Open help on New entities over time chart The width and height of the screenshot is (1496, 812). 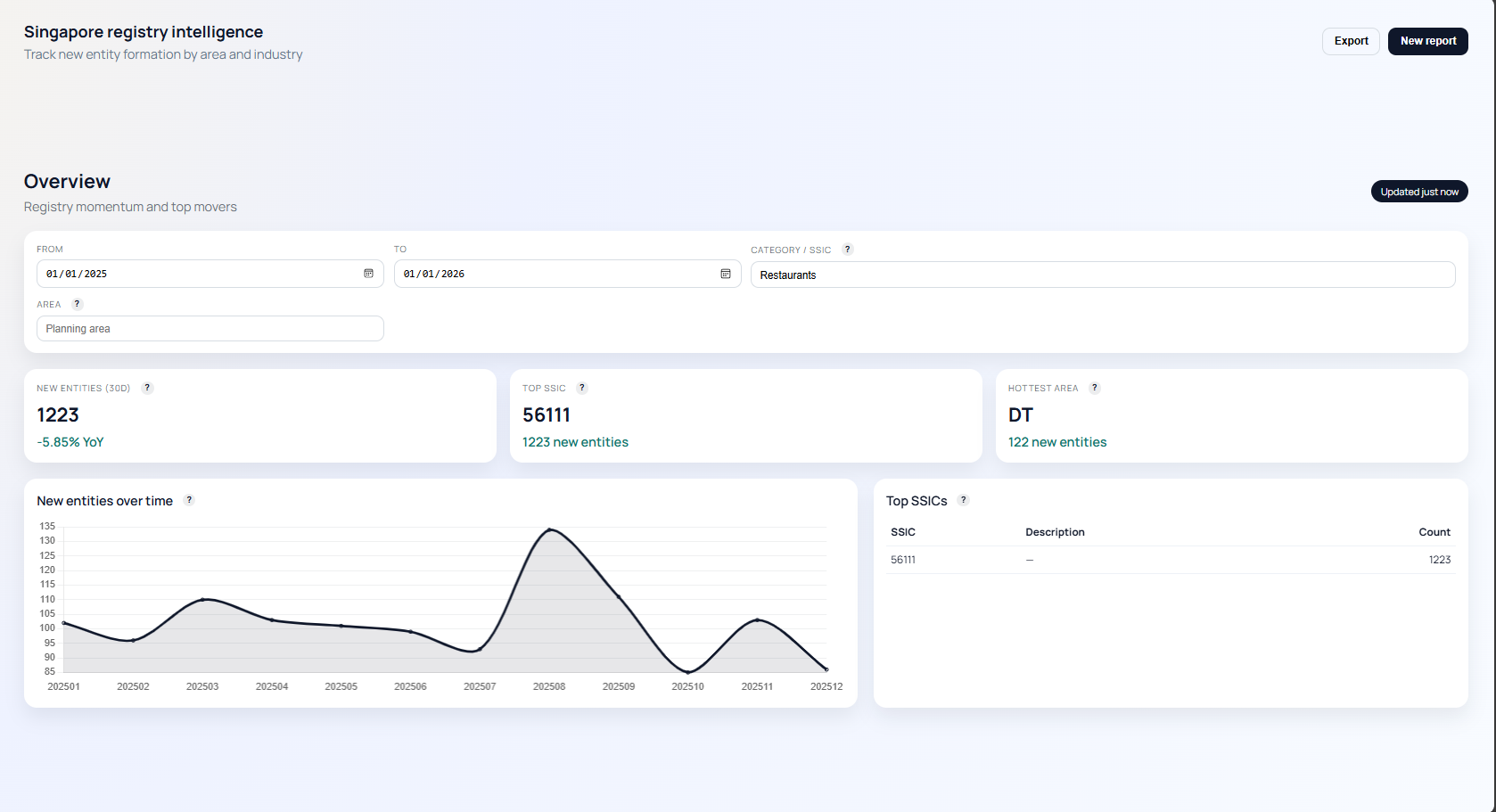(x=189, y=500)
